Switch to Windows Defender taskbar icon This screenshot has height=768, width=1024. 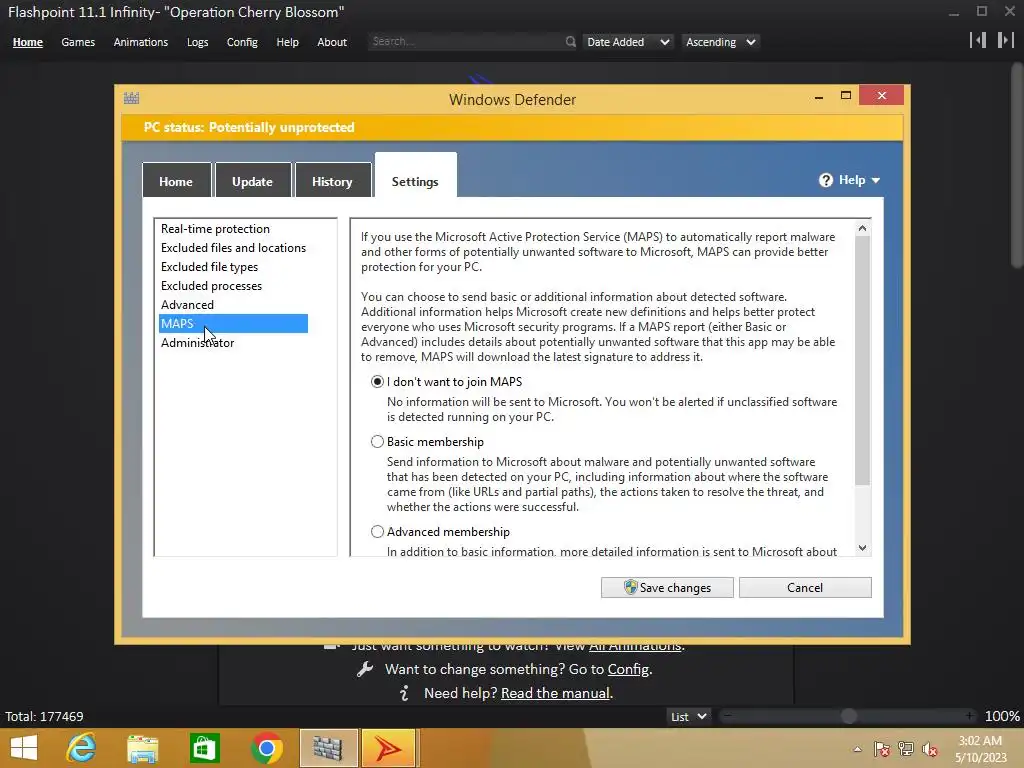pyautogui.click(x=328, y=748)
